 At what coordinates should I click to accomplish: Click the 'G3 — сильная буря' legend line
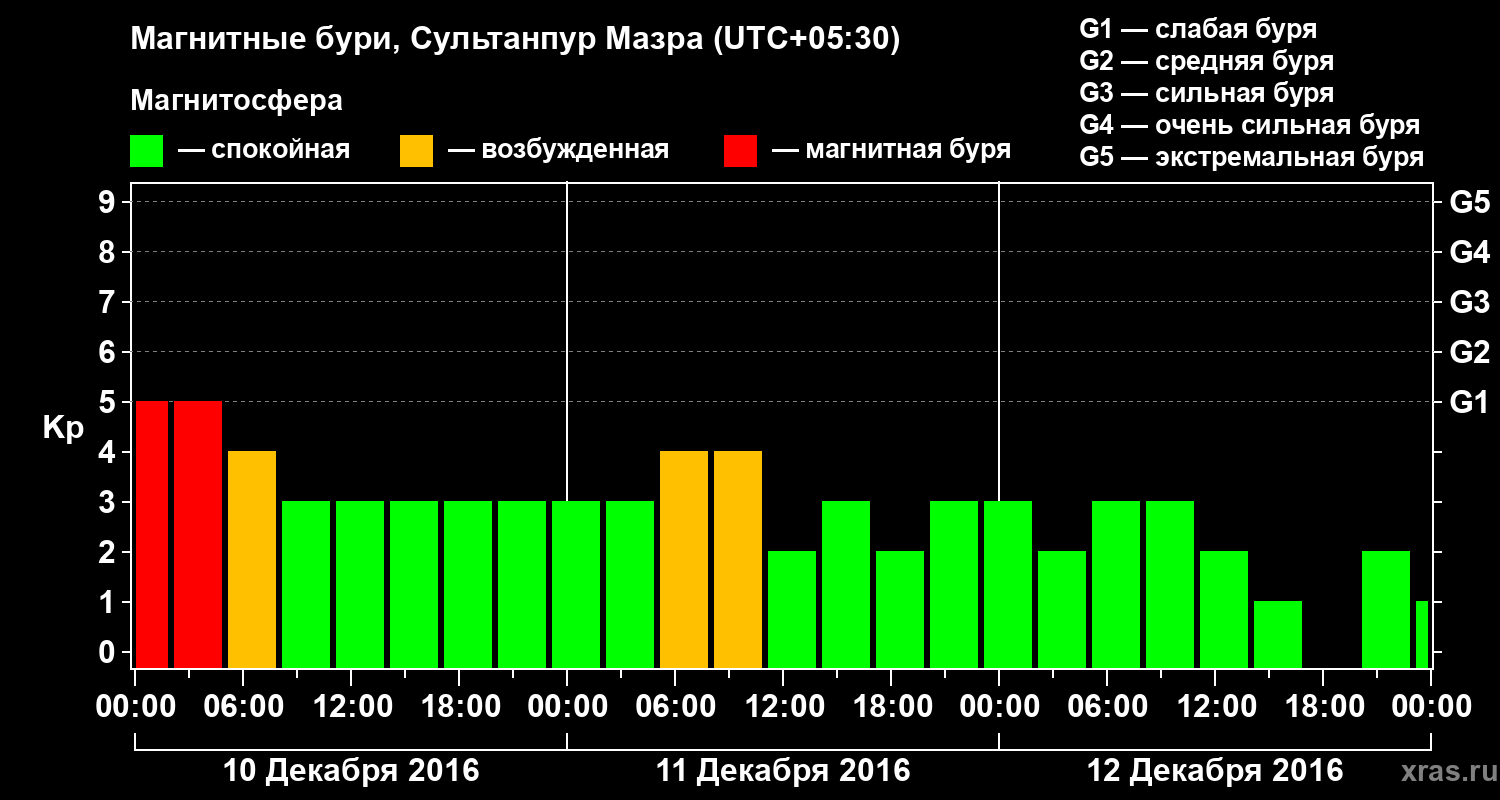[x=1206, y=93]
